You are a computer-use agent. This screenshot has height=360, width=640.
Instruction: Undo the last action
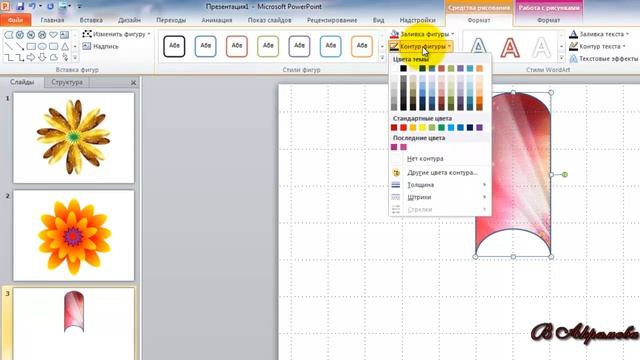pos(32,7)
